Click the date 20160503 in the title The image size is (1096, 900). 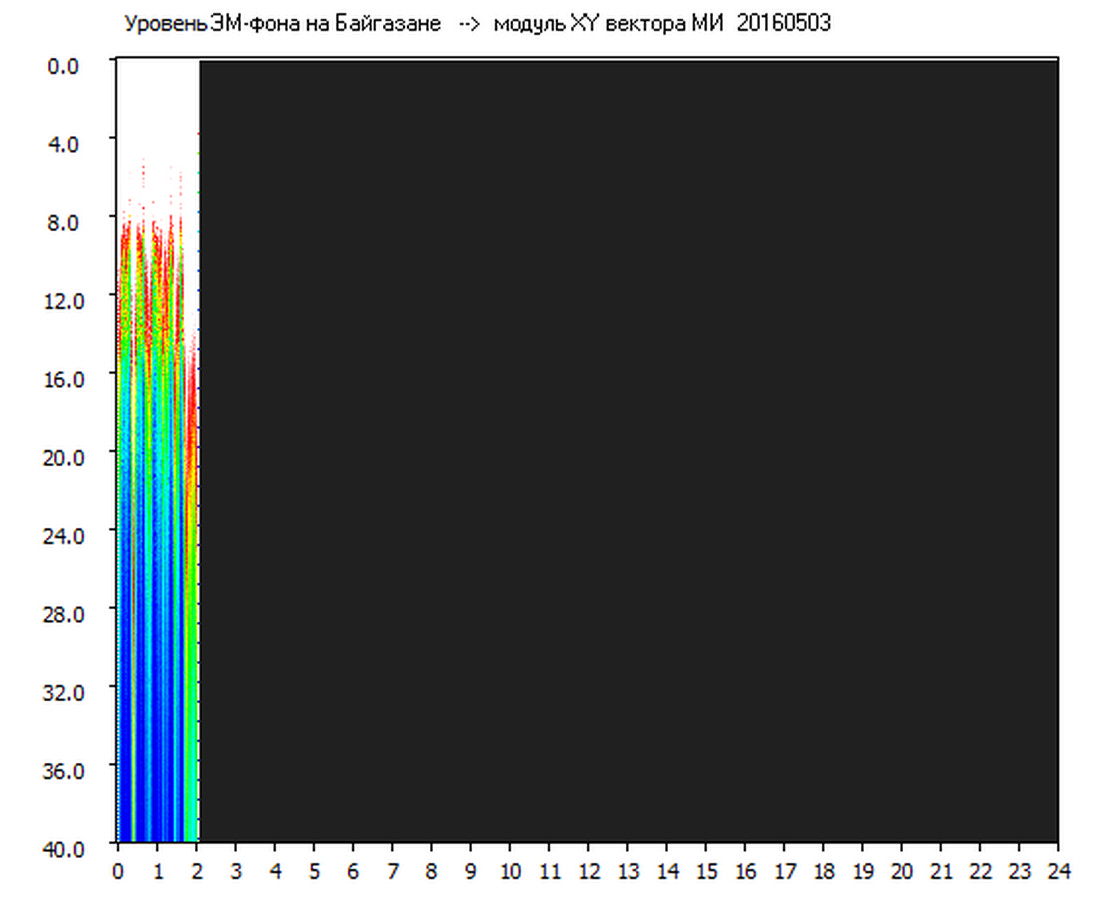[783, 24]
